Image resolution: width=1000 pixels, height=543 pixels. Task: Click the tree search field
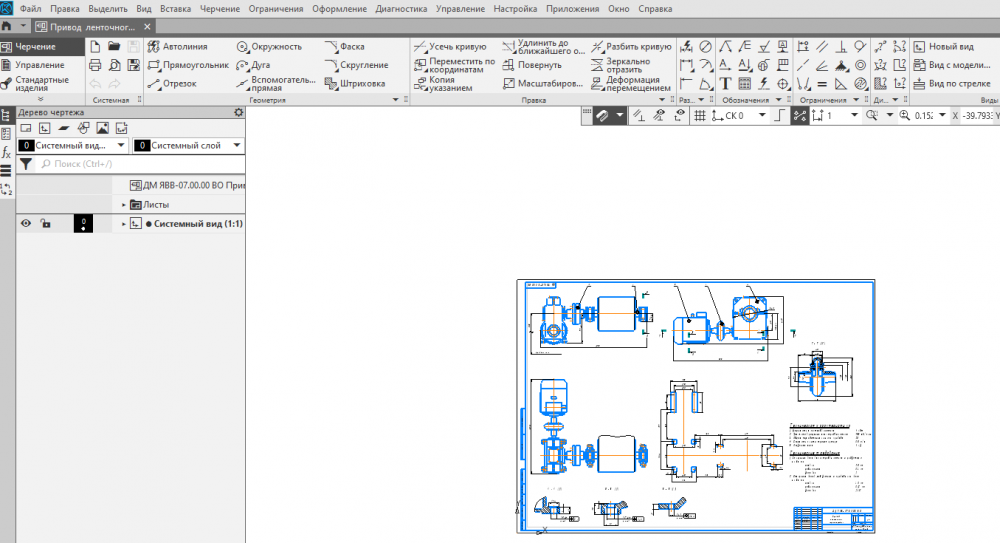coord(140,163)
